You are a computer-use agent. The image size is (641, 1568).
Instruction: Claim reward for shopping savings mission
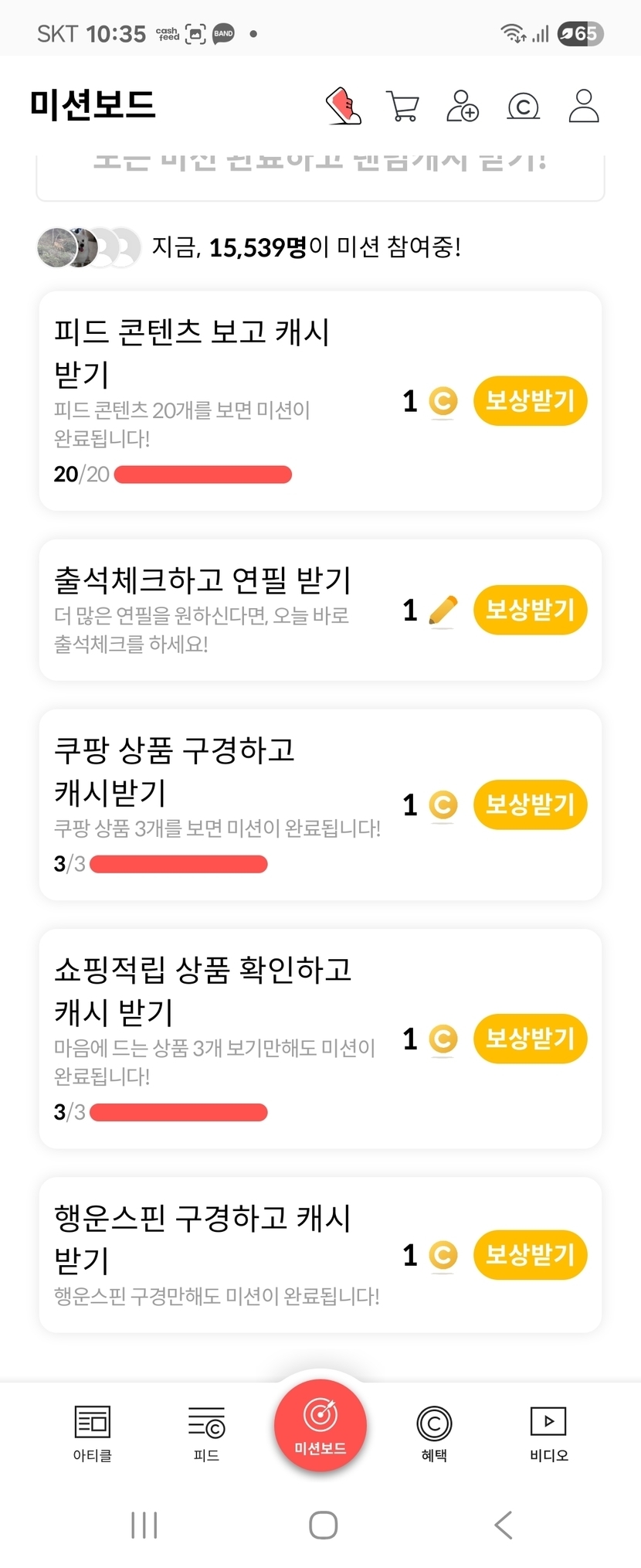(x=530, y=1039)
